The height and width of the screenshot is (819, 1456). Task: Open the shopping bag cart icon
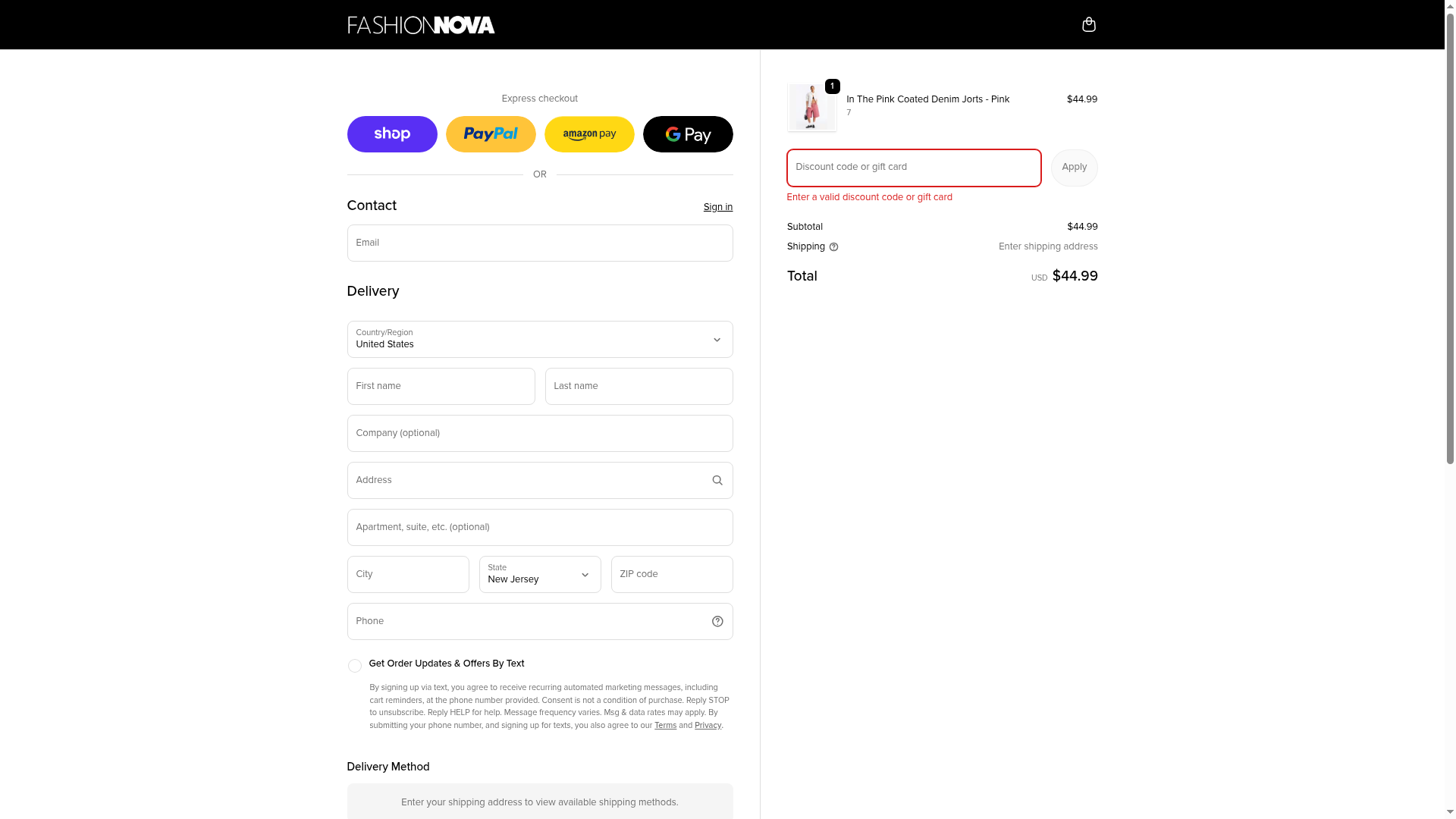click(x=1088, y=25)
